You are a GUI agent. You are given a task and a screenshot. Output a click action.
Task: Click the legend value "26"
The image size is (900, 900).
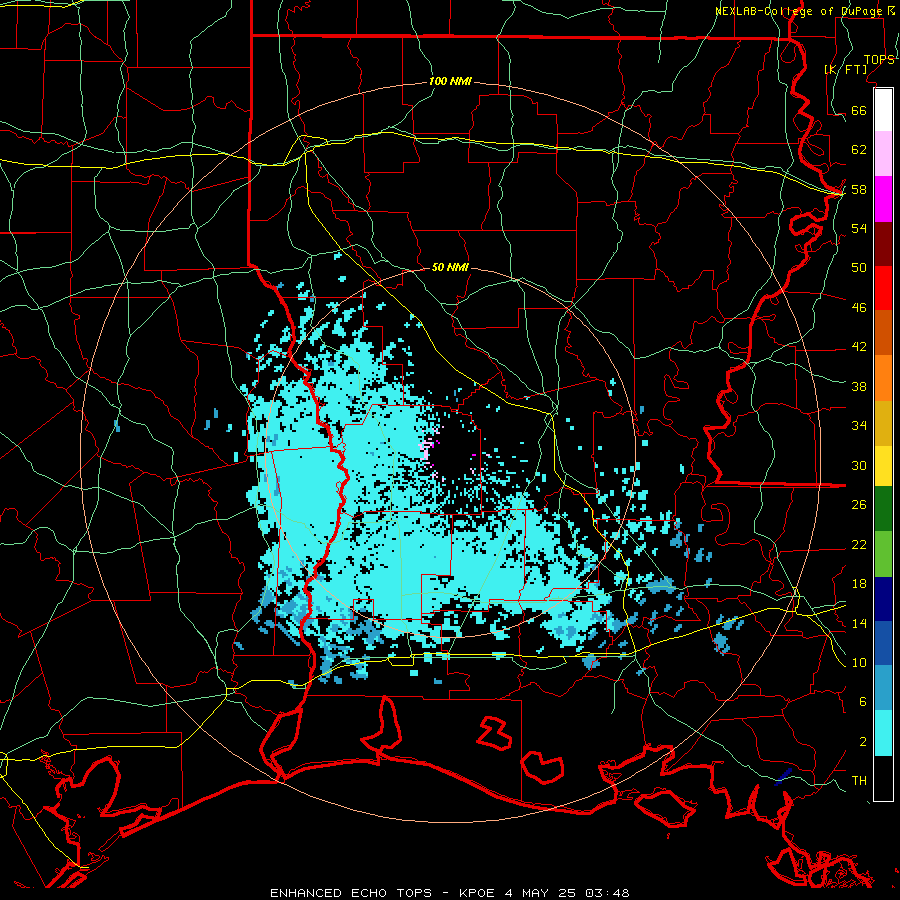click(x=859, y=505)
